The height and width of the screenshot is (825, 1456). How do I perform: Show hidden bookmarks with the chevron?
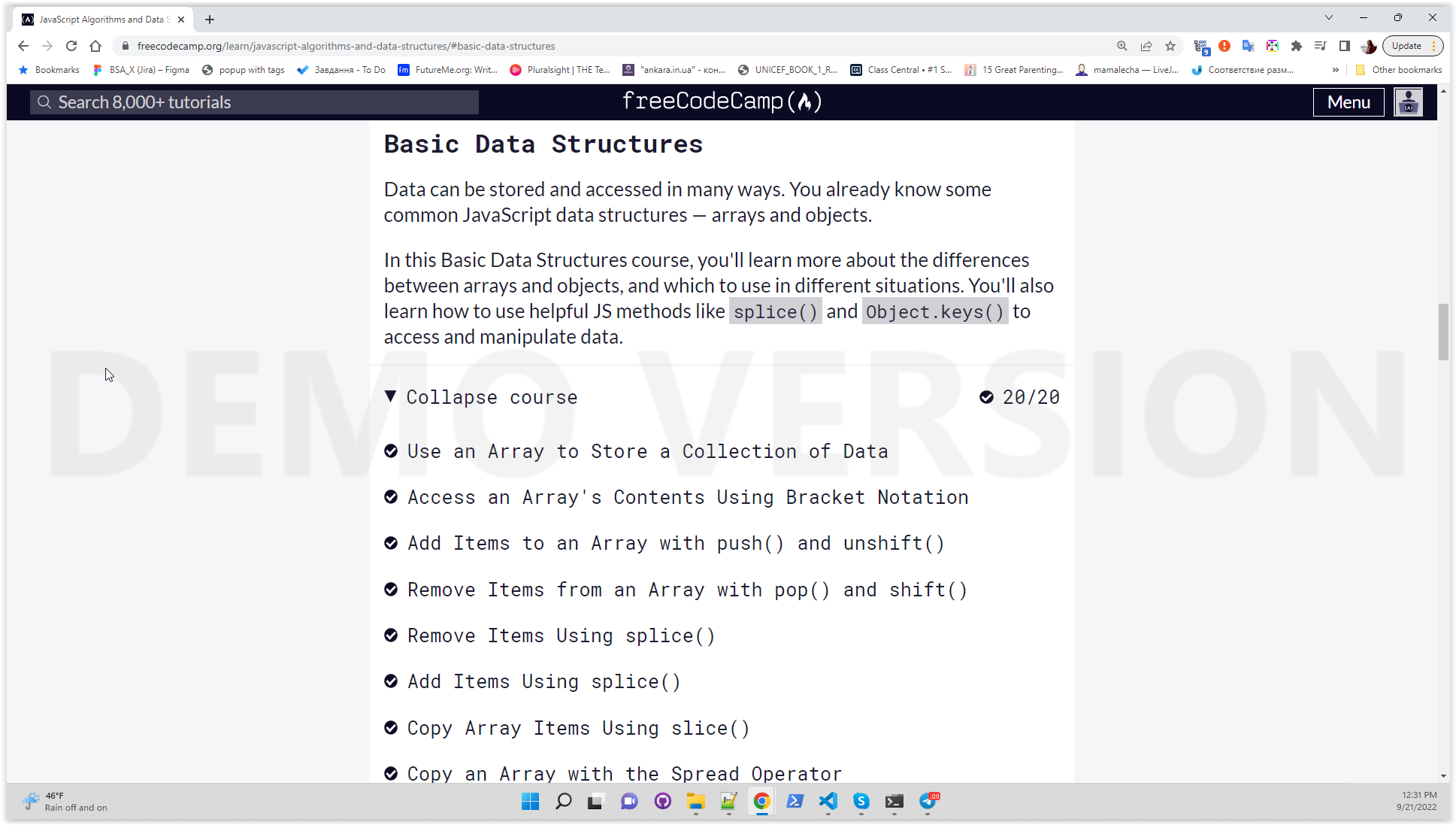click(1336, 70)
